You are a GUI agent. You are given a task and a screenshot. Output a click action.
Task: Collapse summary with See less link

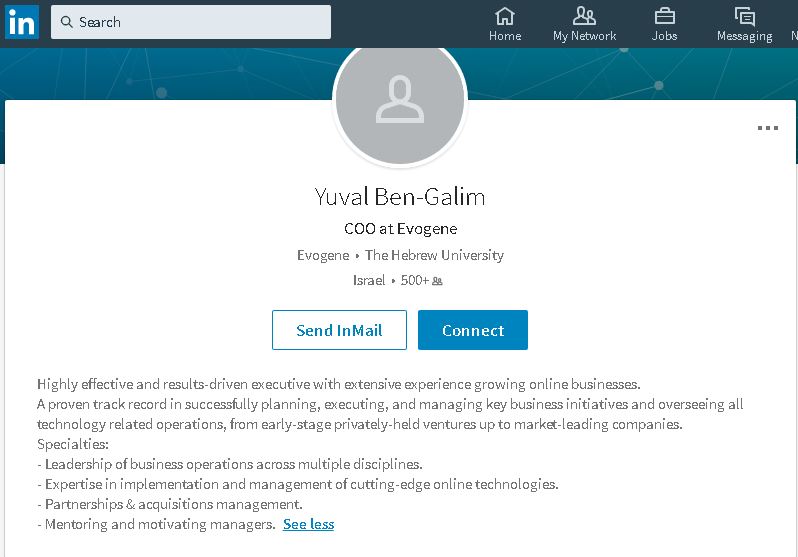pyautogui.click(x=308, y=524)
